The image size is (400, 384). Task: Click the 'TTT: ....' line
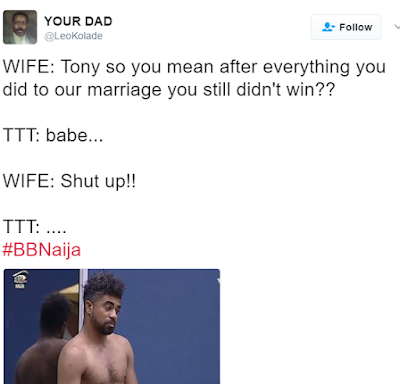pyautogui.click(x=35, y=227)
